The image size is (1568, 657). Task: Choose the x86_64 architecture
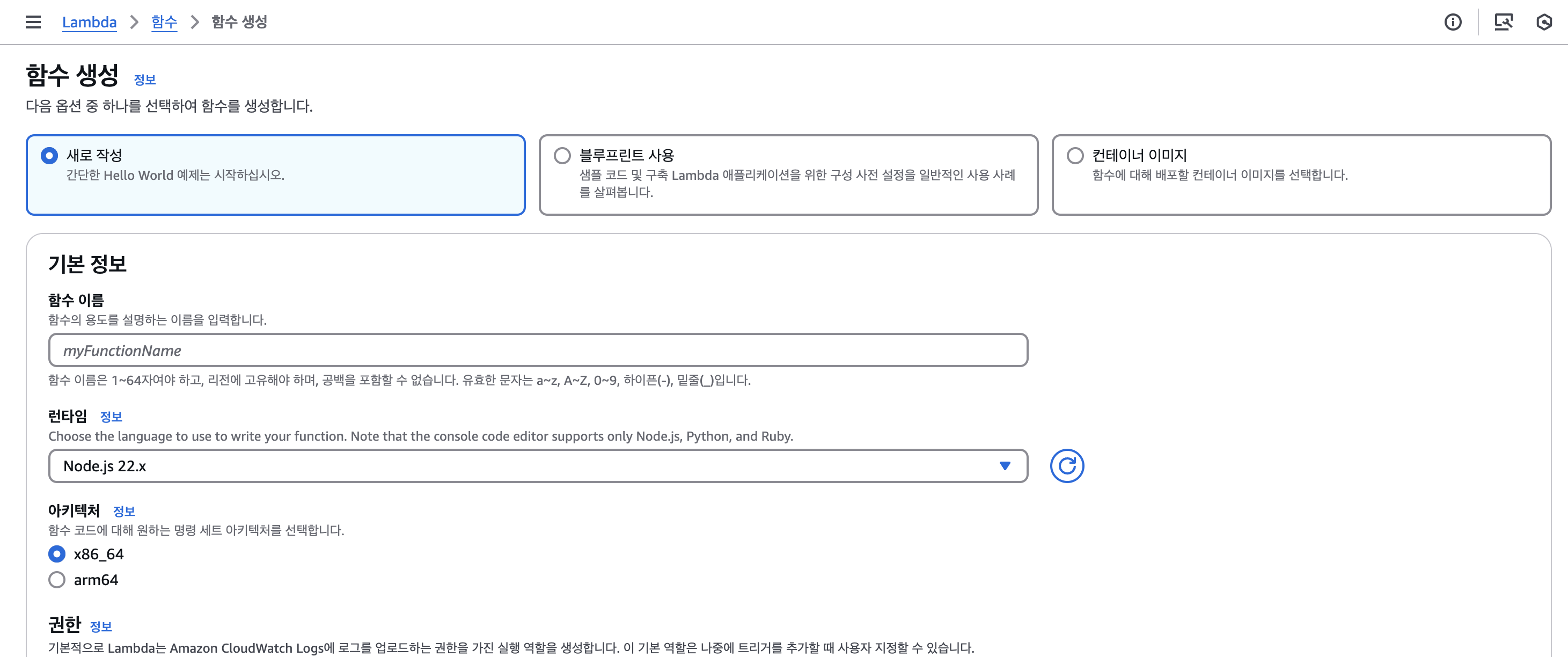57,554
